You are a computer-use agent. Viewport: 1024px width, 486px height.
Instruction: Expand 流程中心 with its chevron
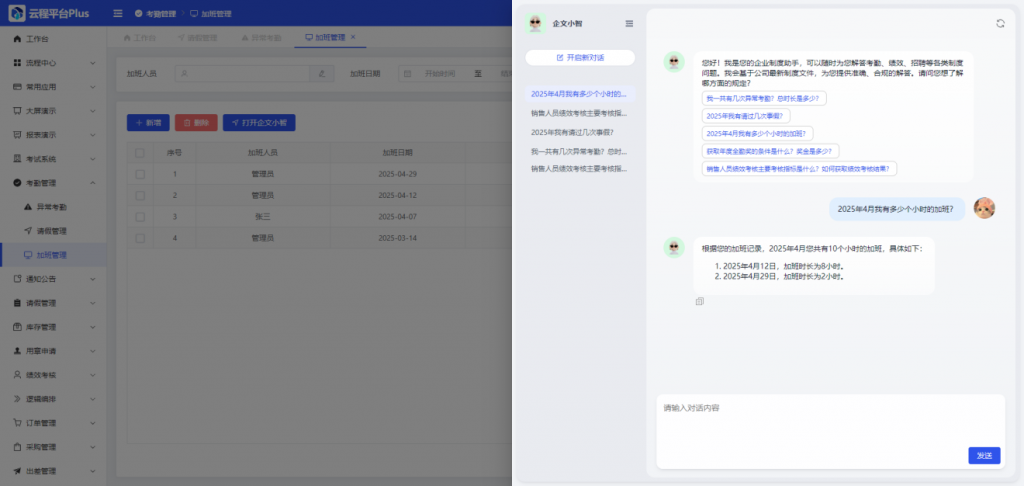92,63
